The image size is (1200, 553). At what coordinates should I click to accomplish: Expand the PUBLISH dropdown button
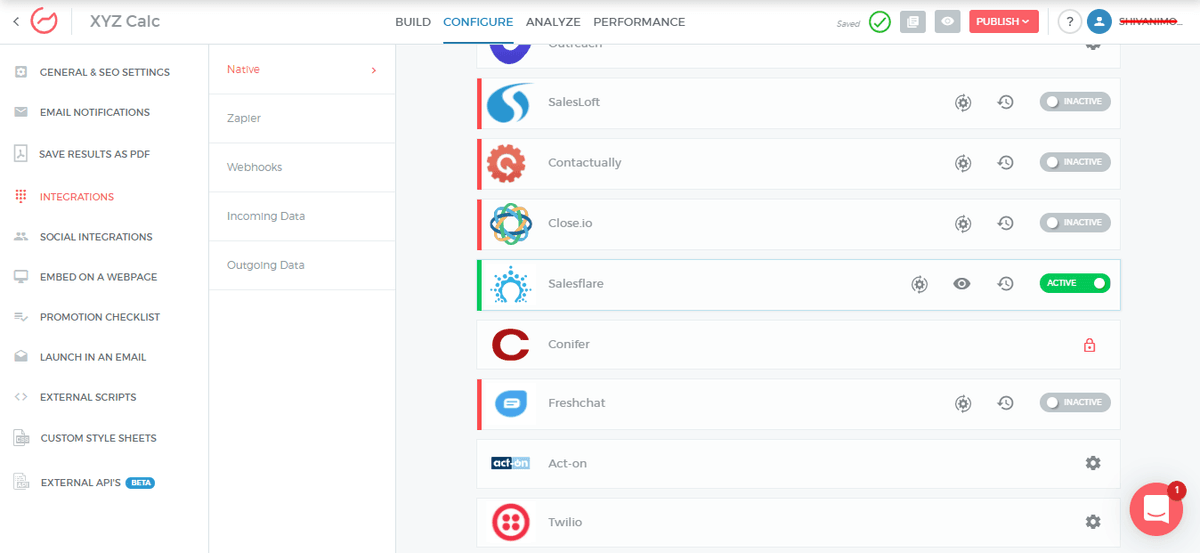click(x=1004, y=21)
